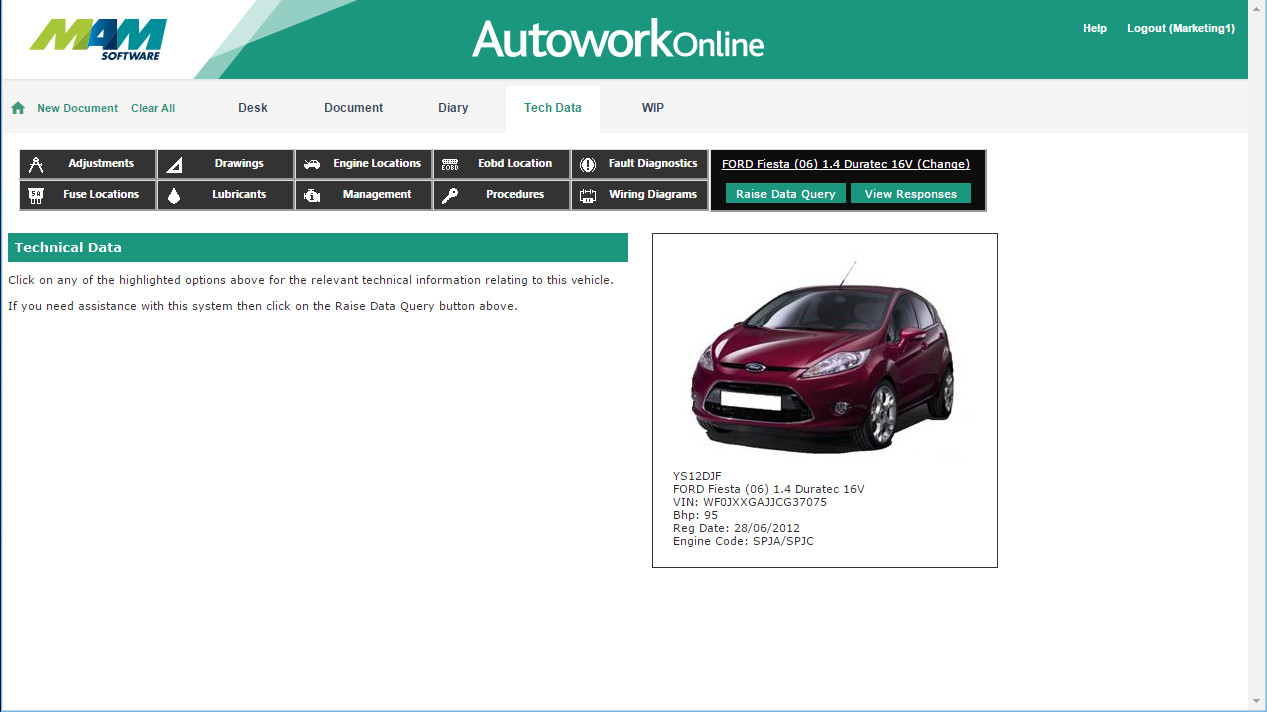Open Adjustments via its compass icon

pos(36,165)
